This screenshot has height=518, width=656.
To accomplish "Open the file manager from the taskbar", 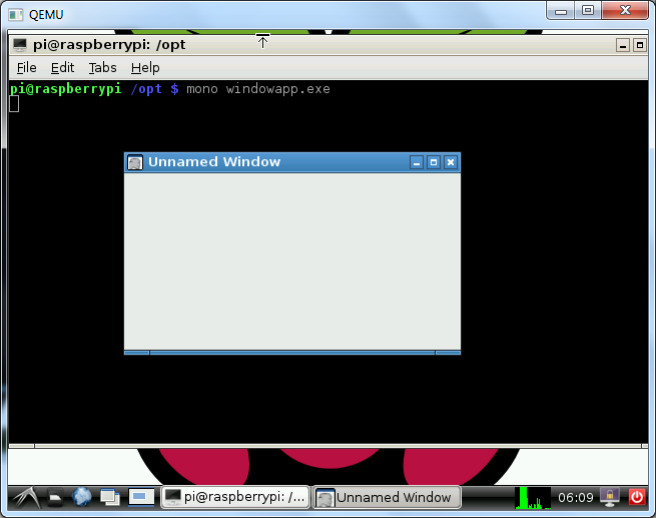I will (x=55, y=497).
